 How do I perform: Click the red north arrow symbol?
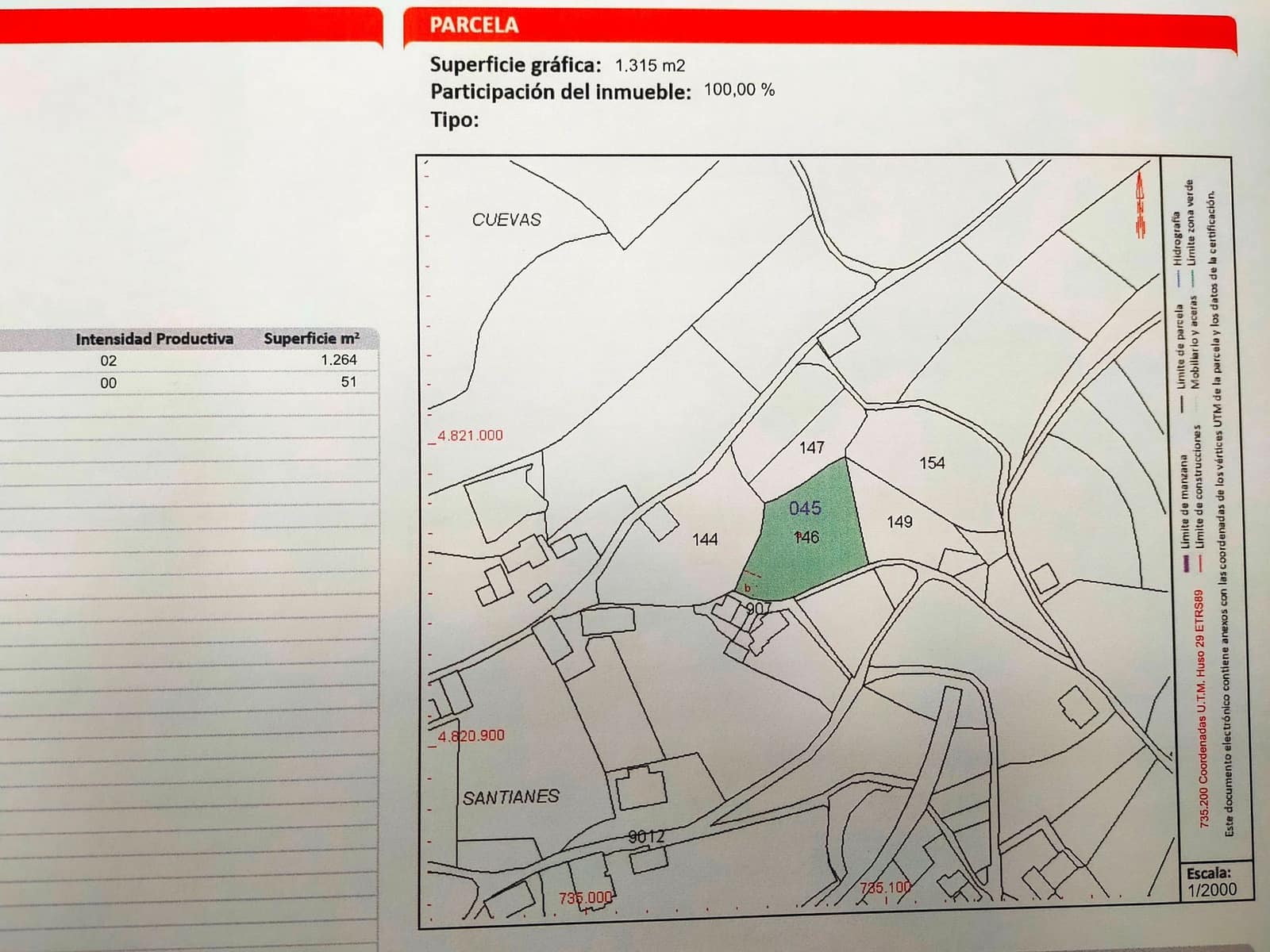tap(1139, 206)
